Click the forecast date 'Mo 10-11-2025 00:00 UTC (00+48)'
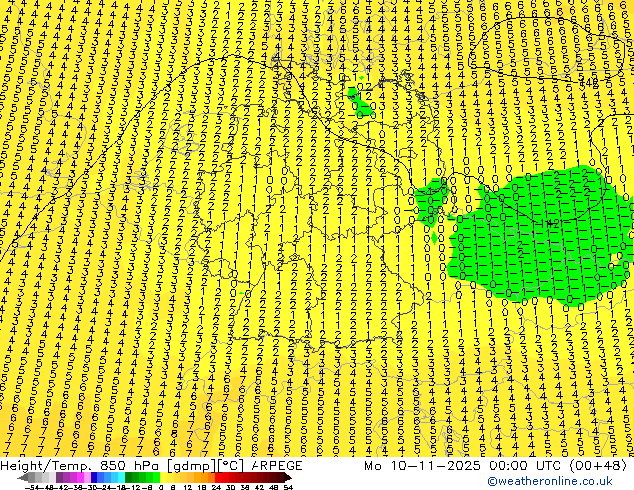 (495, 466)
